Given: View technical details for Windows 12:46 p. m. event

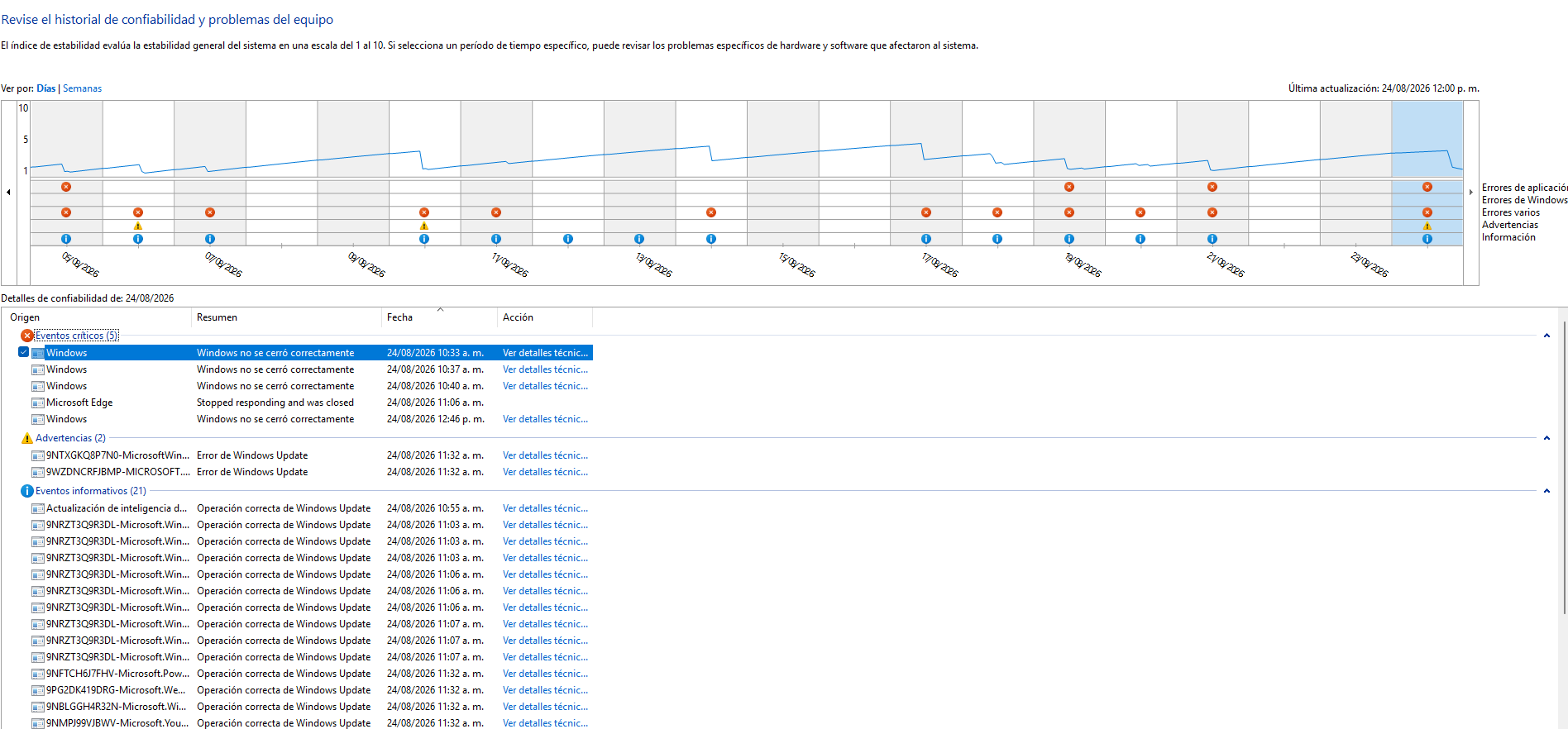Looking at the screenshot, I should click(546, 419).
